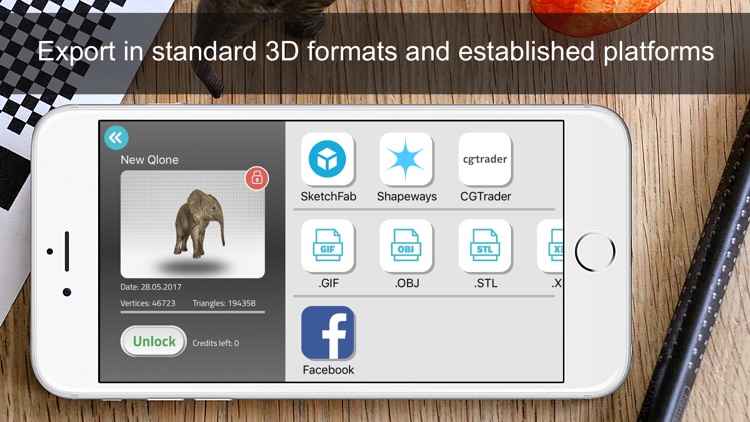Tap the 'Vertices: 46723' text
Viewport: 750px width, 422px height.
(x=148, y=303)
